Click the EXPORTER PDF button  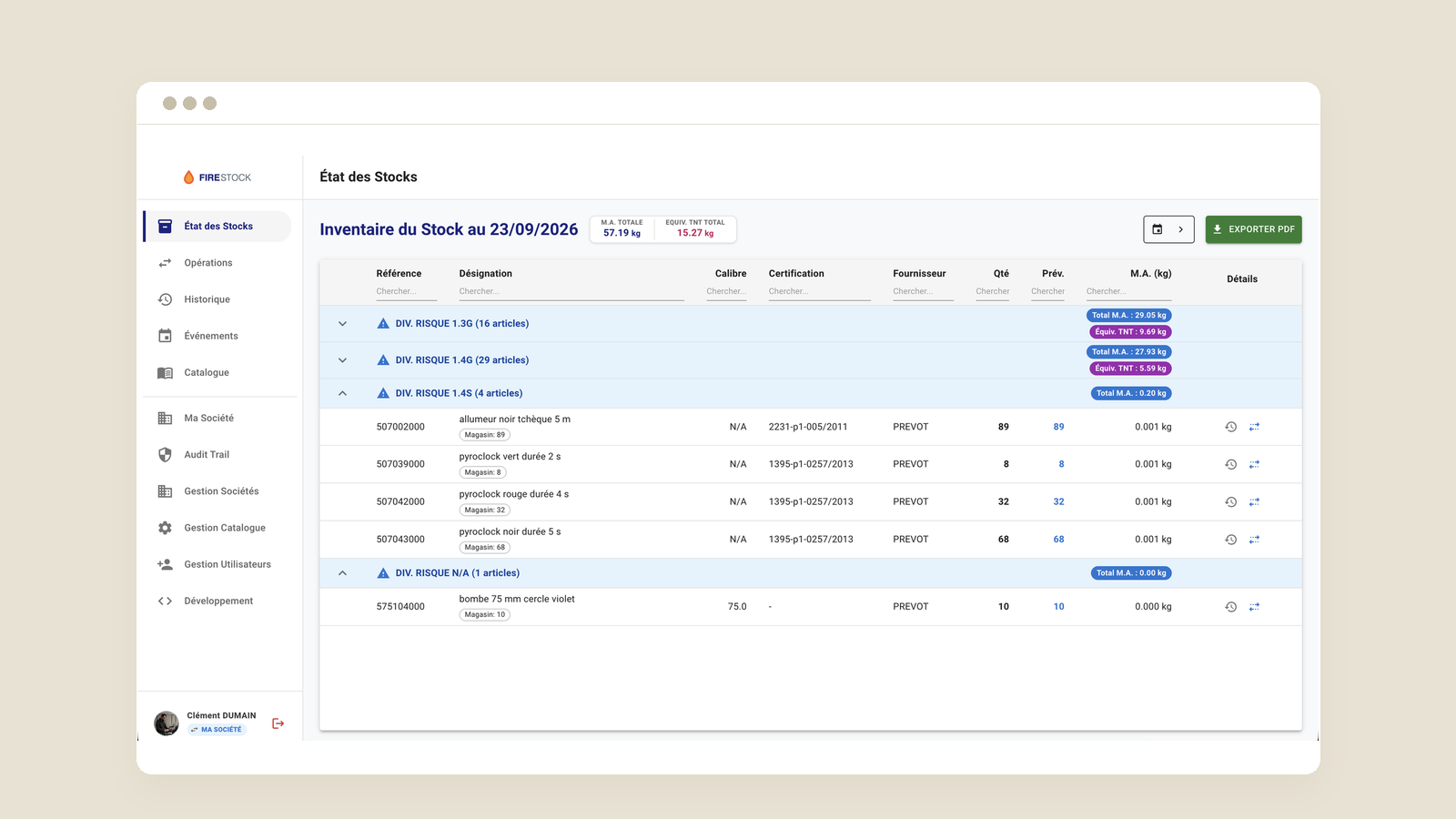1253,229
